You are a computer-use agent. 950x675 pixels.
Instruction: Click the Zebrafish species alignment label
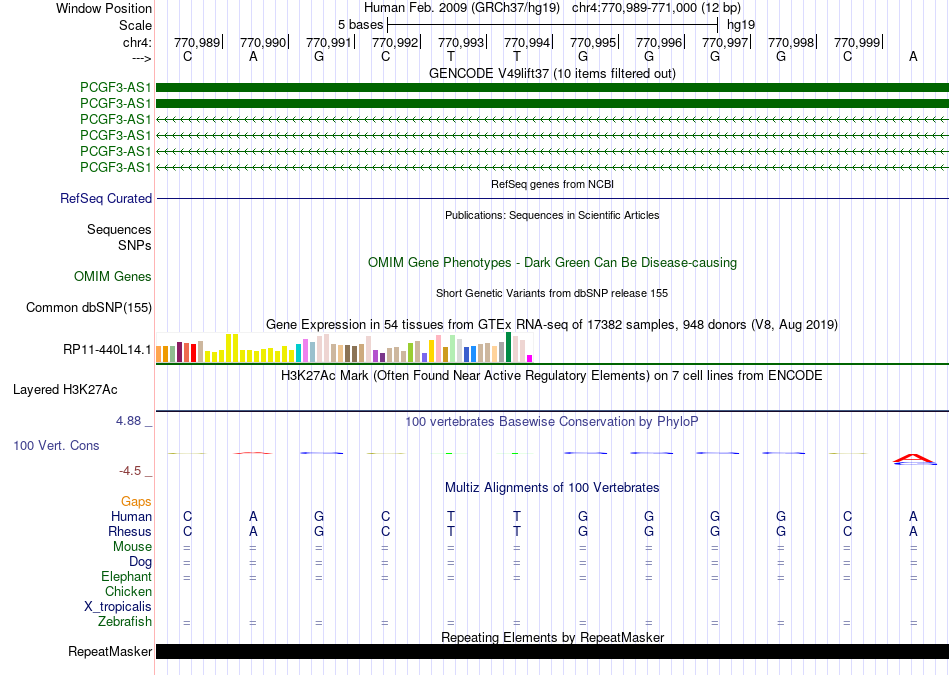pyautogui.click(x=125, y=621)
